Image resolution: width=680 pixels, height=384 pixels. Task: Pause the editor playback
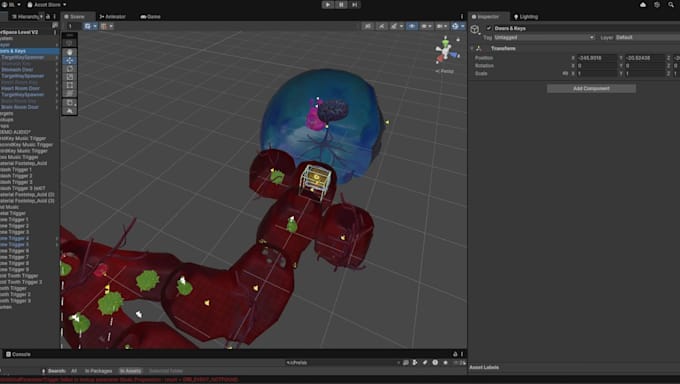[341, 5]
